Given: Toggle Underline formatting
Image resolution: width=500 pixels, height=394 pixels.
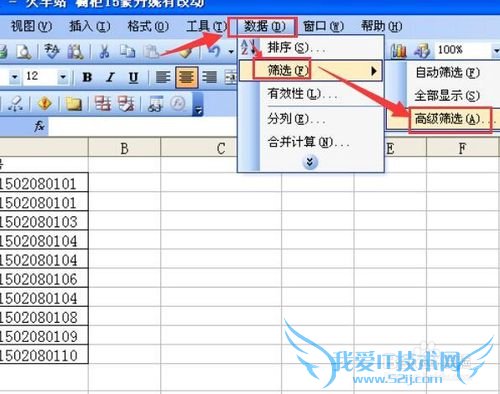Looking at the screenshot, I should click(x=133, y=77).
